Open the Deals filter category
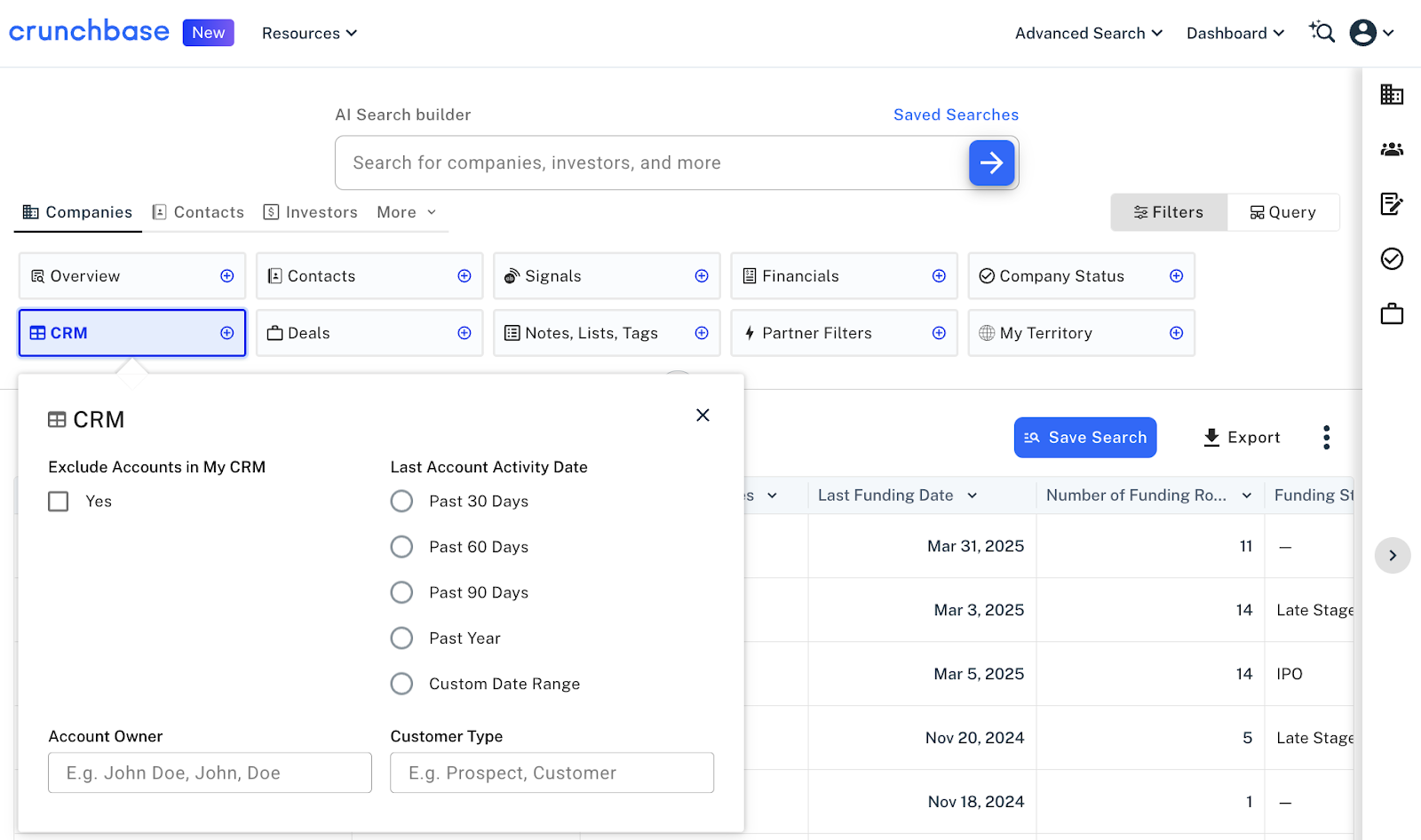This screenshot has height=840, width=1421. click(369, 333)
